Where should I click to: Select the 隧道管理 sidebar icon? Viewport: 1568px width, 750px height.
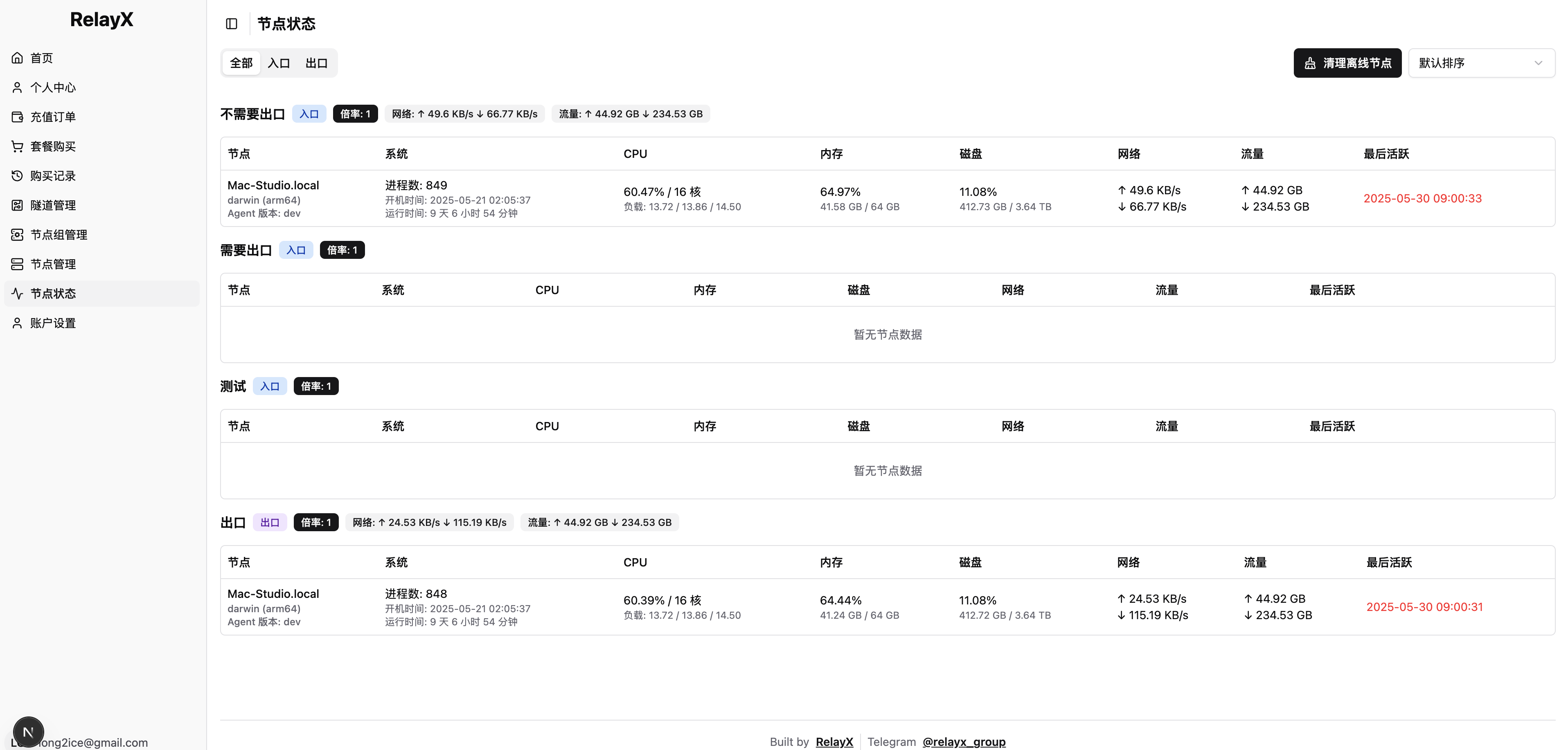[17, 205]
